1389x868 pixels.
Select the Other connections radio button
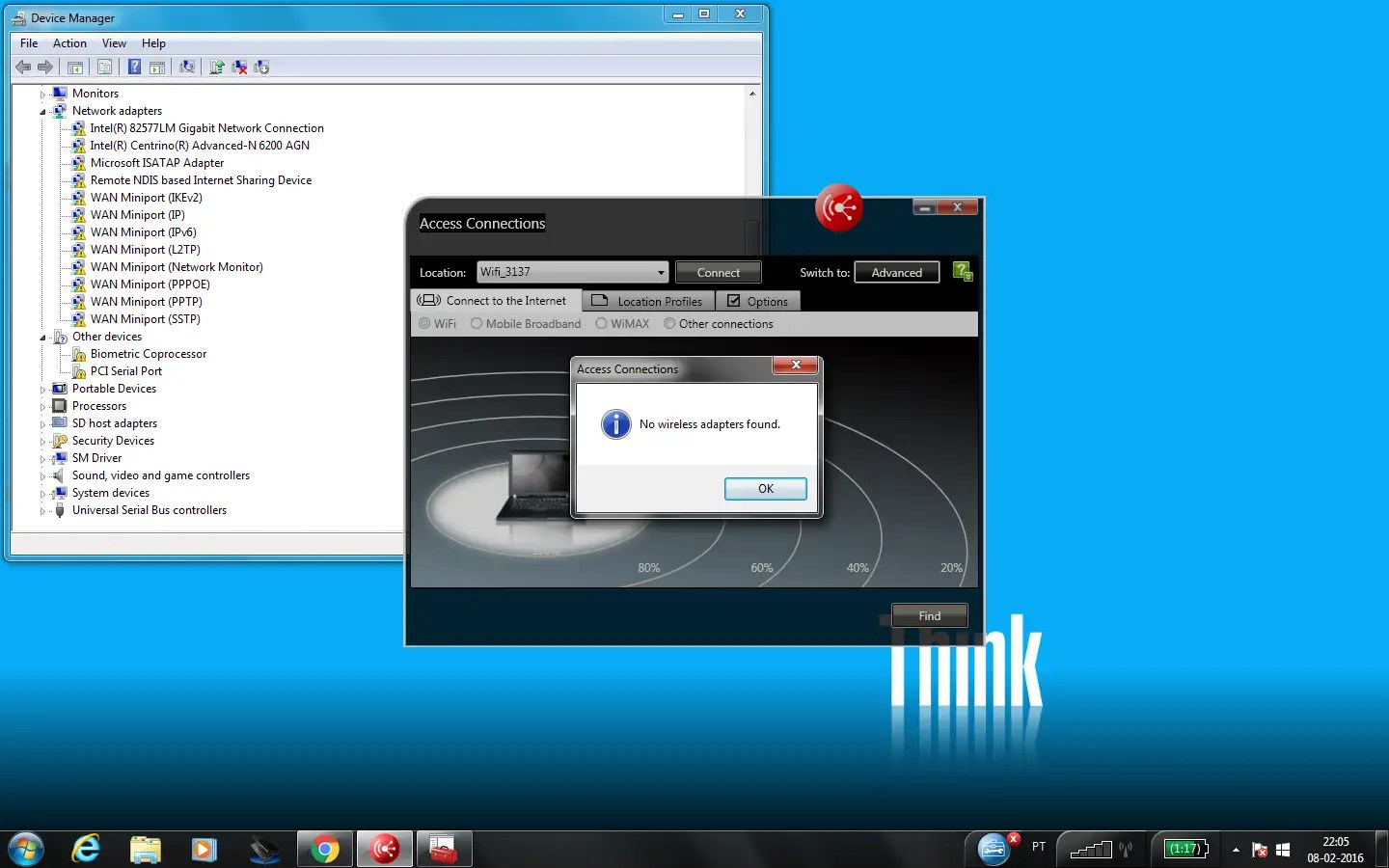pos(669,324)
